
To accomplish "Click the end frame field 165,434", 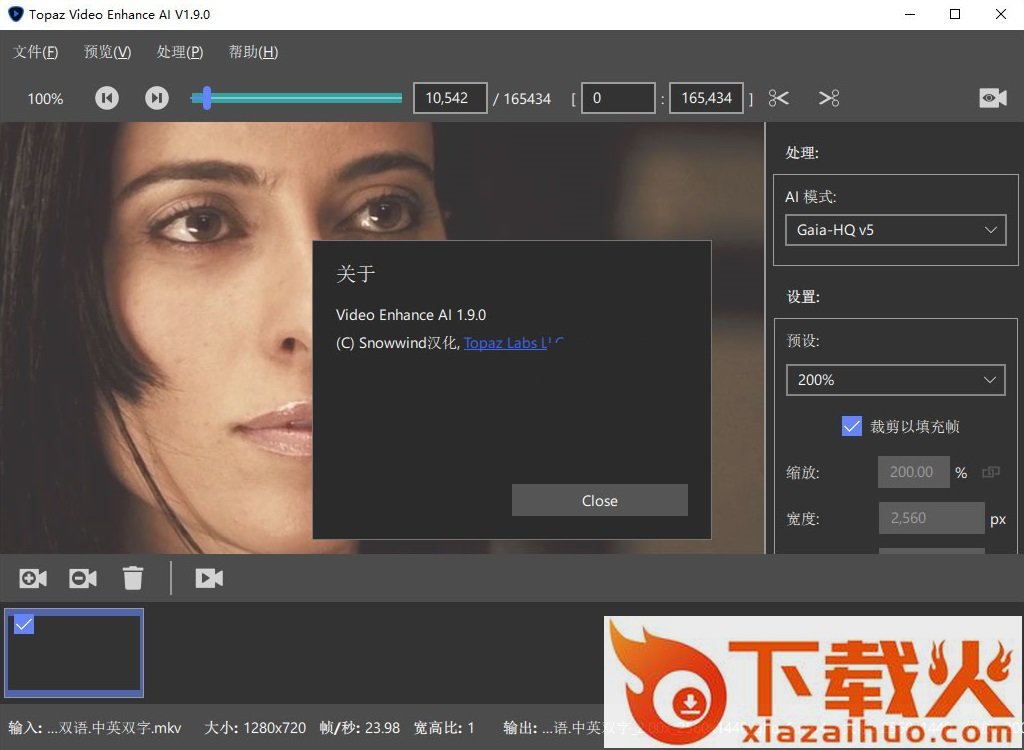I will point(707,98).
